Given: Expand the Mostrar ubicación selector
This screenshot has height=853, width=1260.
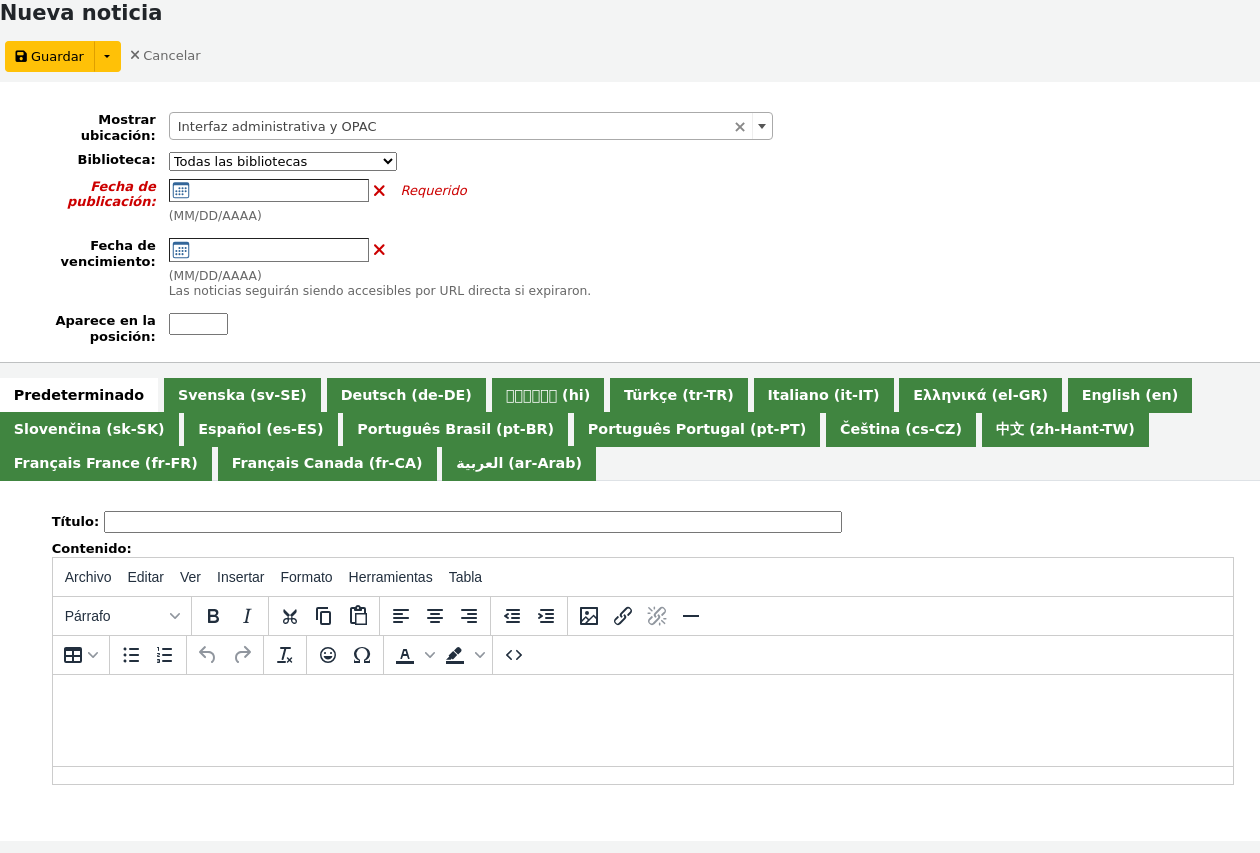Looking at the screenshot, I should [x=761, y=126].
